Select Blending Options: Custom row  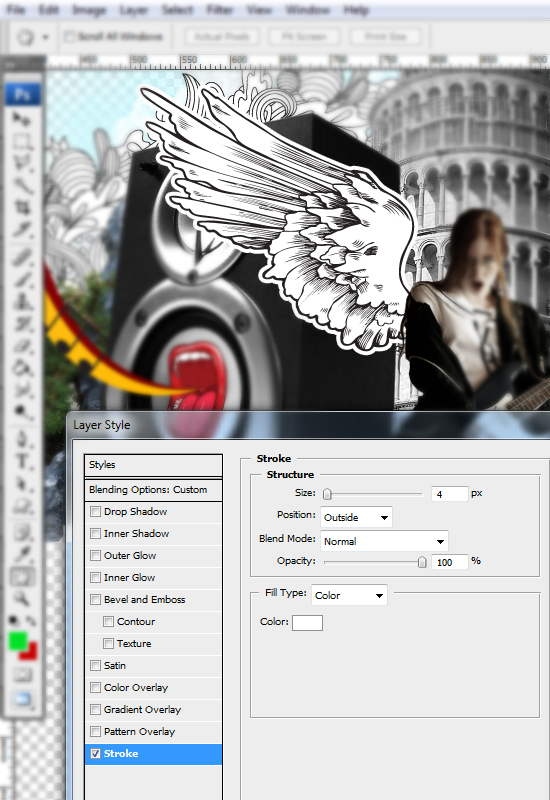tap(153, 490)
